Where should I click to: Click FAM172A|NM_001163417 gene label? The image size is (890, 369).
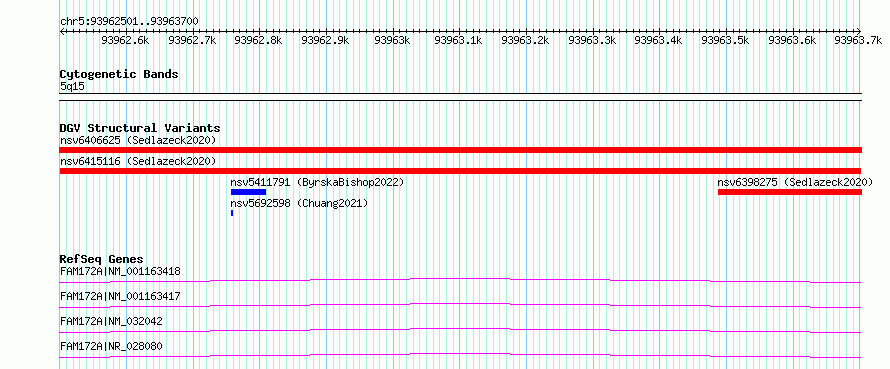[120, 296]
